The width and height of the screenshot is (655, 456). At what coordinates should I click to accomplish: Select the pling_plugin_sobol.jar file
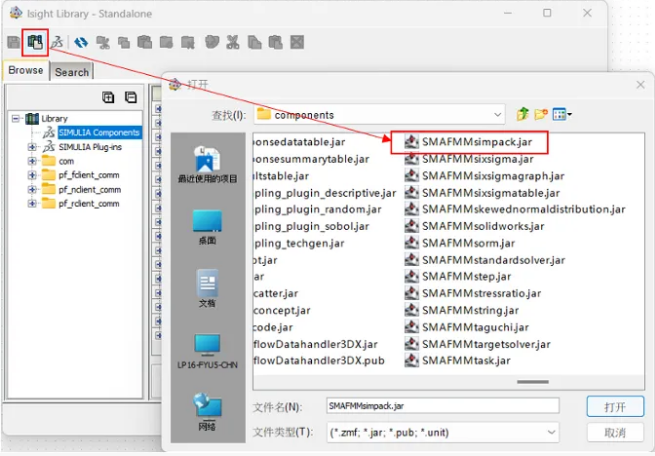coord(312,226)
